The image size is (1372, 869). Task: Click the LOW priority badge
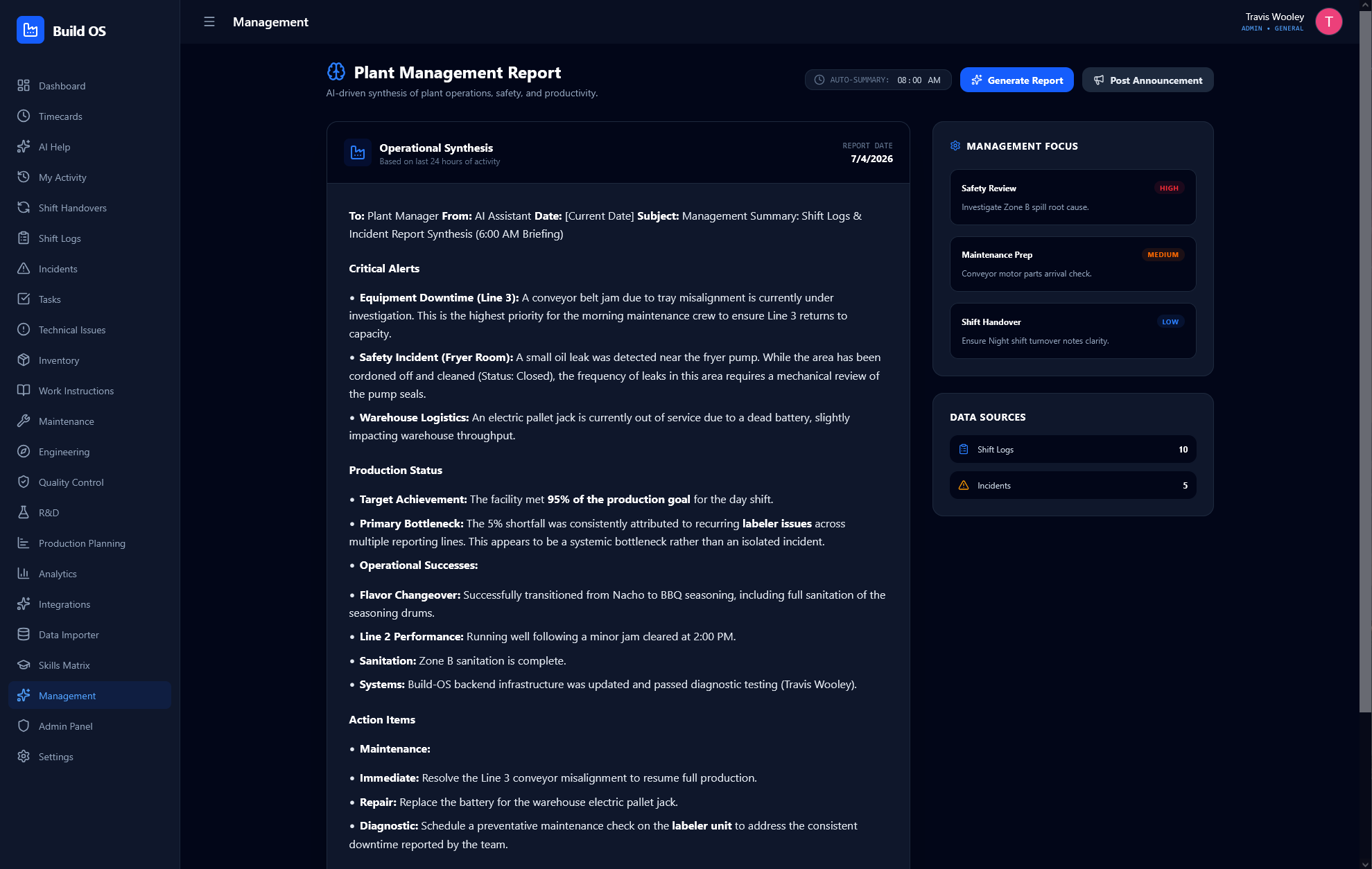coord(1170,322)
